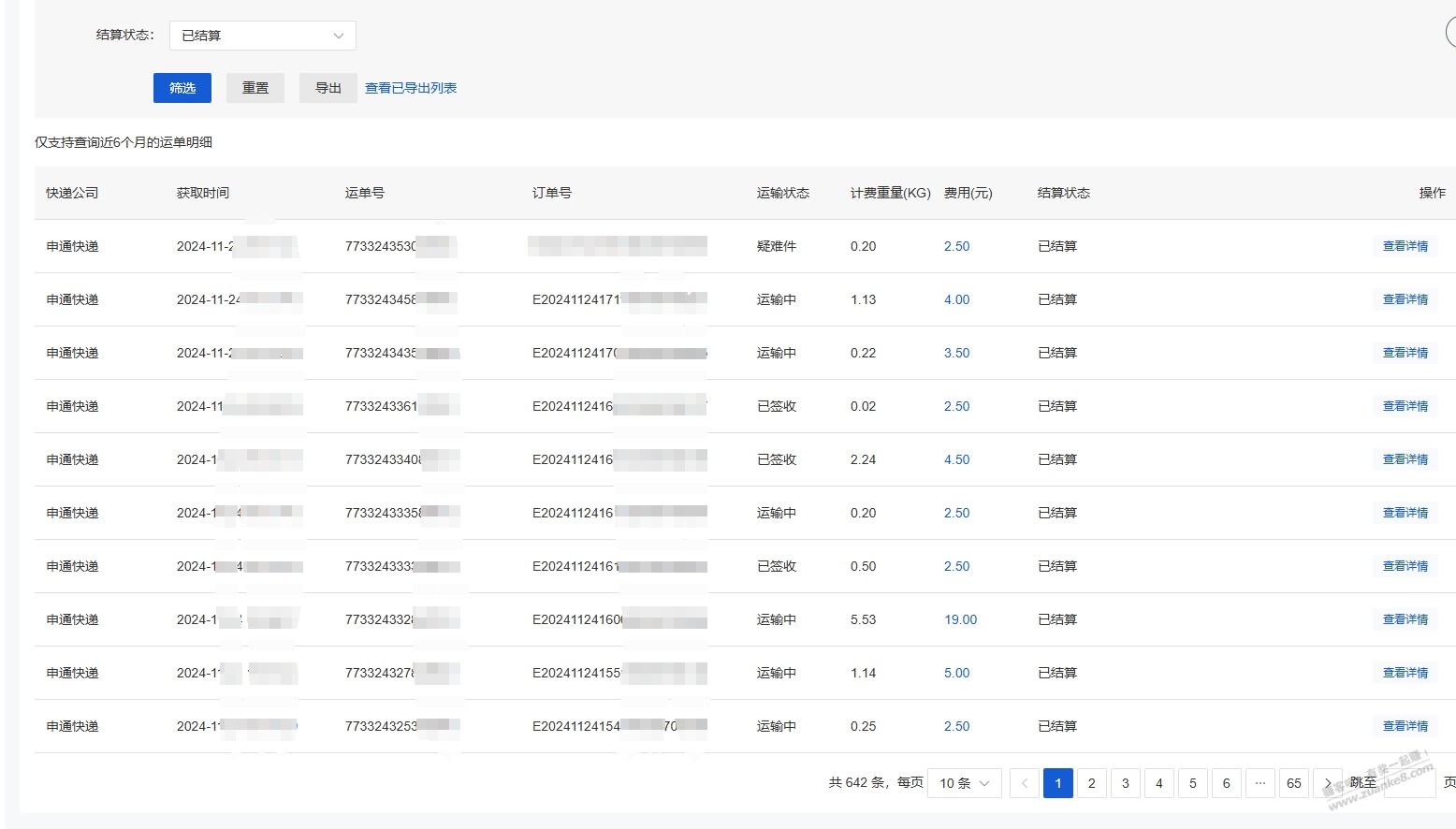Go to page 3
The image size is (1456, 829).
(x=1126, y=783)
